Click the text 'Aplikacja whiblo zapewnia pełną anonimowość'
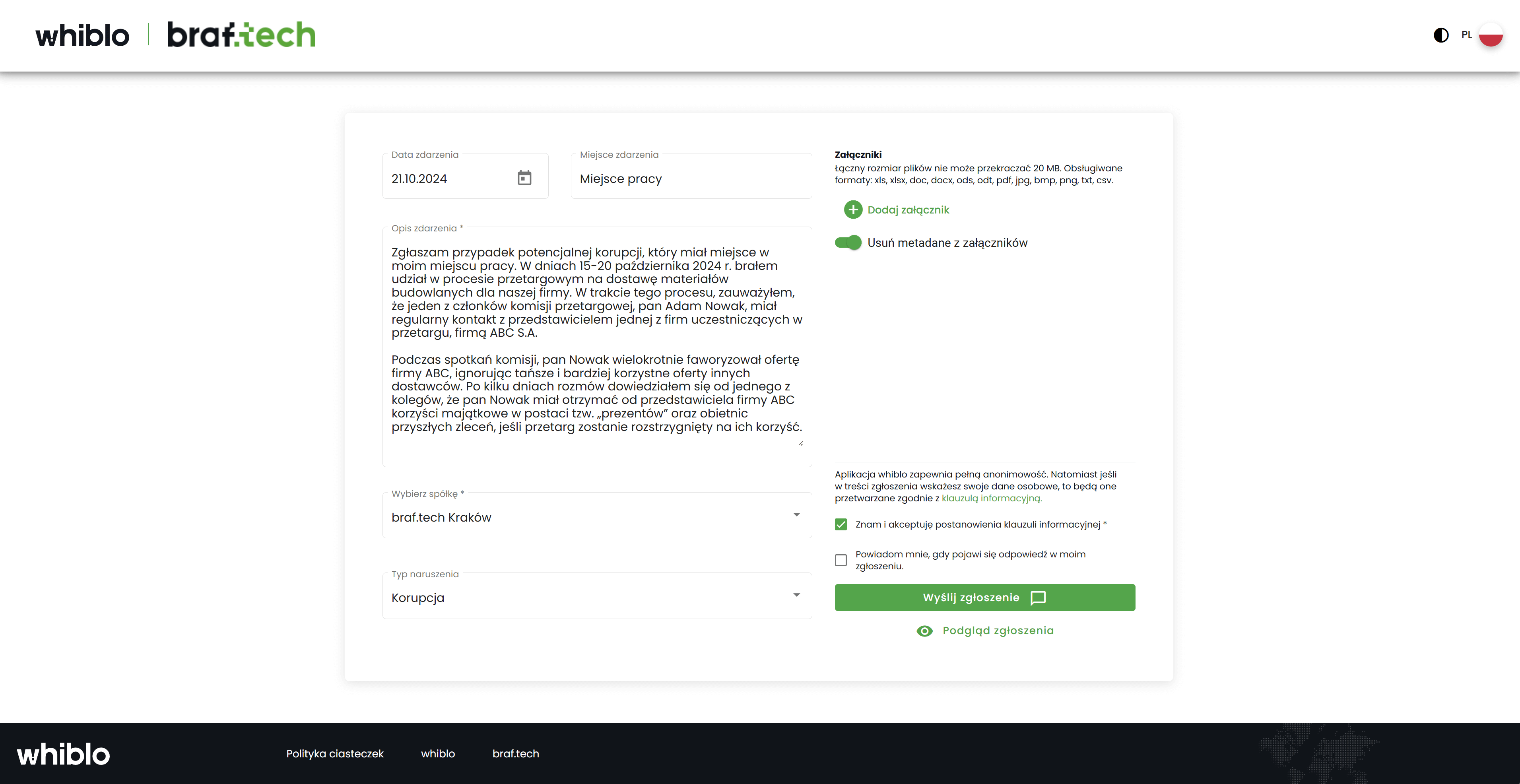Screen dimensions: 1520x784 click(x=941, y=474)
